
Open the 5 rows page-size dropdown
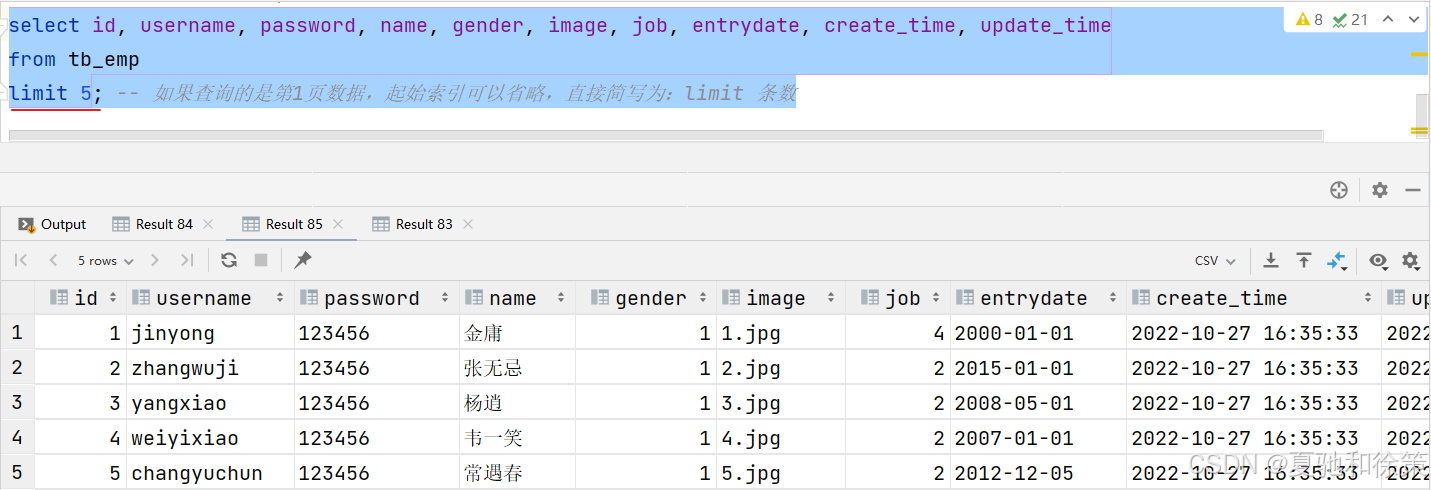[105, 261]
